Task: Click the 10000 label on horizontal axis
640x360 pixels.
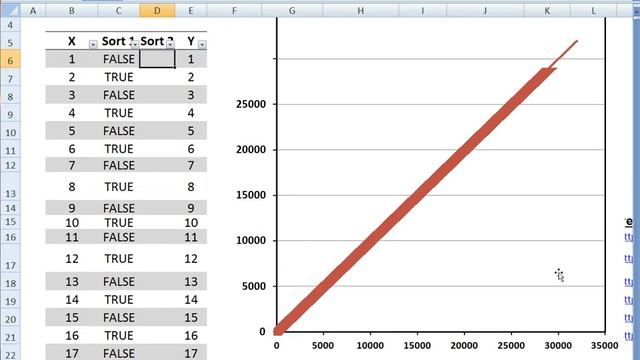Action: [x=370, y=346]
